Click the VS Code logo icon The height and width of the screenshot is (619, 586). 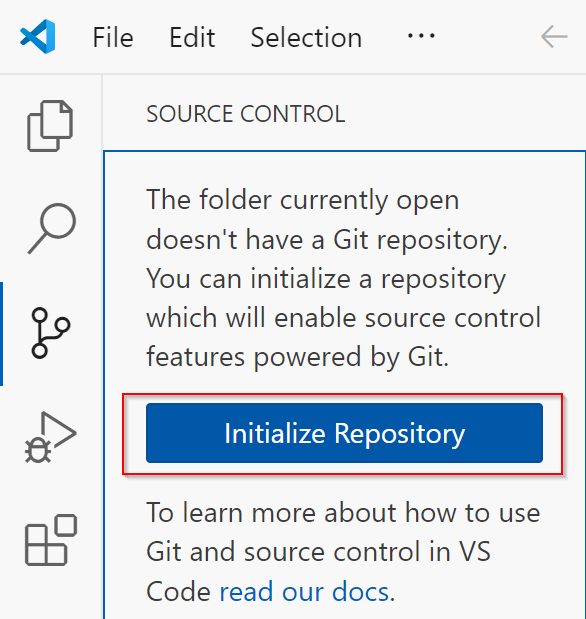point(38,36)
